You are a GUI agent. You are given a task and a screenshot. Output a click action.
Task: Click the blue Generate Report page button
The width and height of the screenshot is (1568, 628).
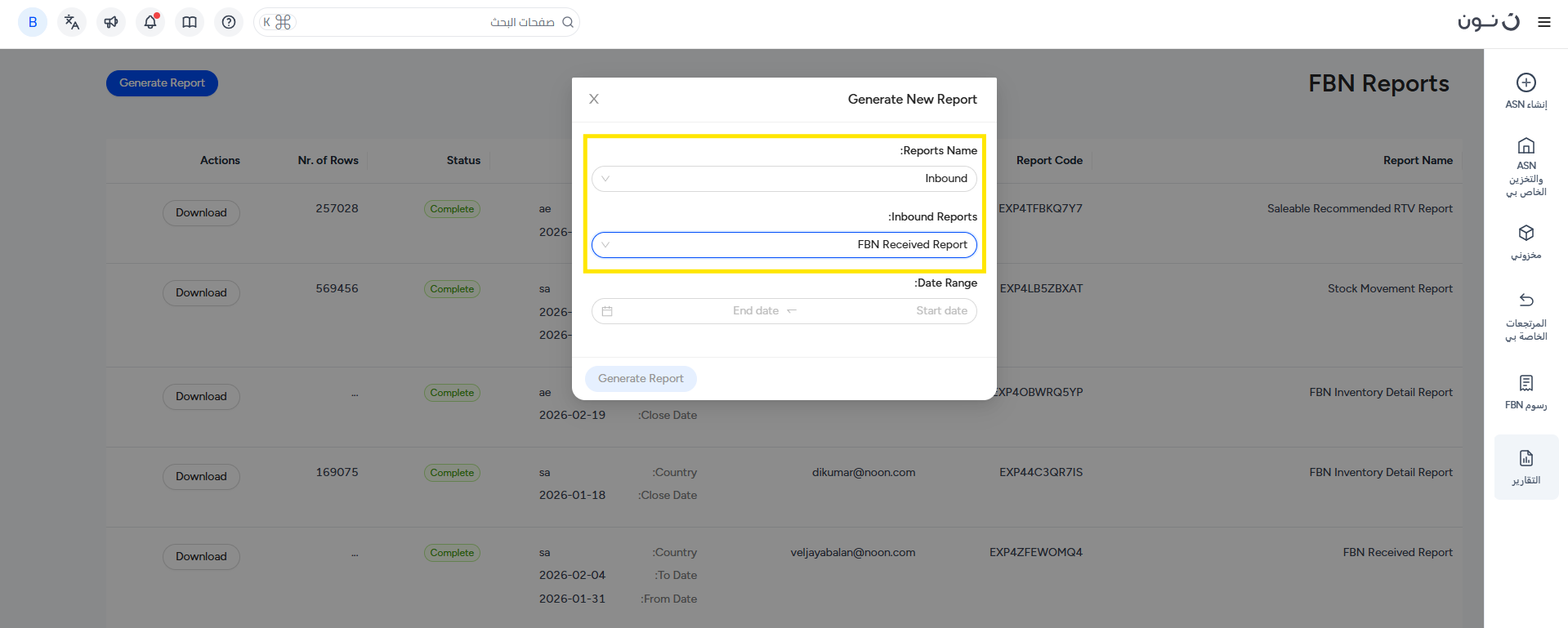click(x=162, y=83)
